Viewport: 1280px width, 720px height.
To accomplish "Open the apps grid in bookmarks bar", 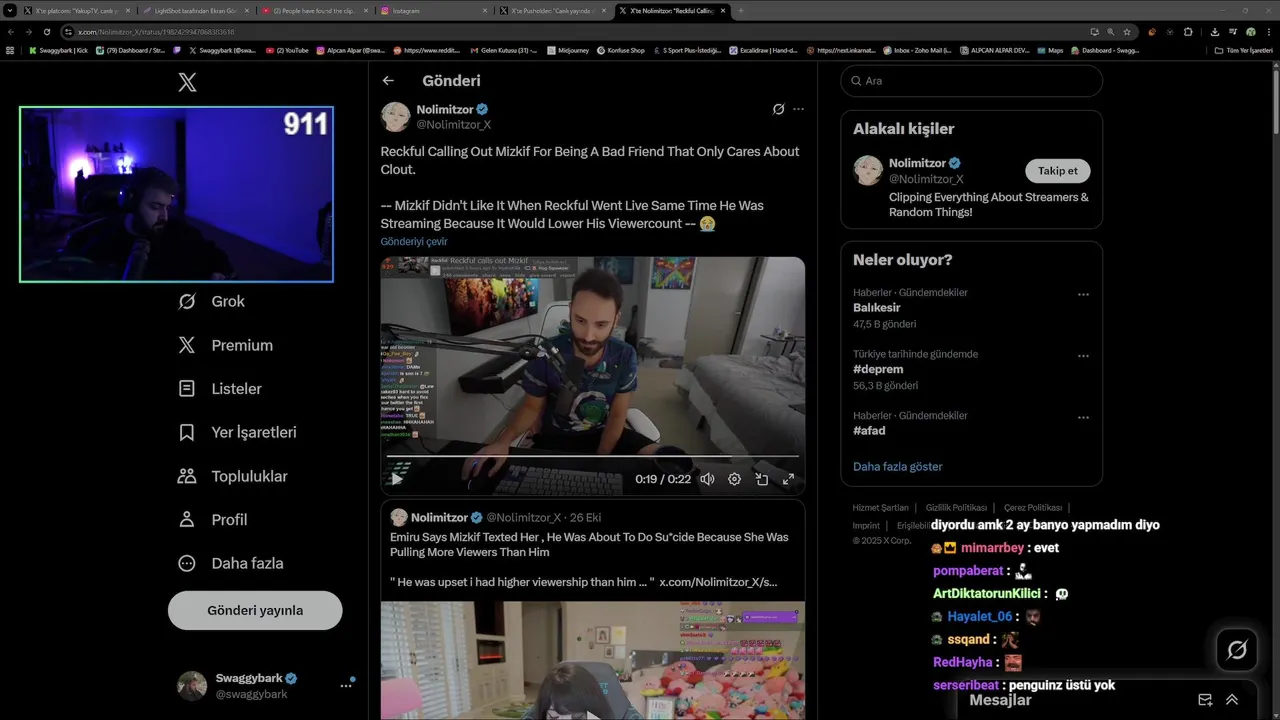I will tap(10, 50).
